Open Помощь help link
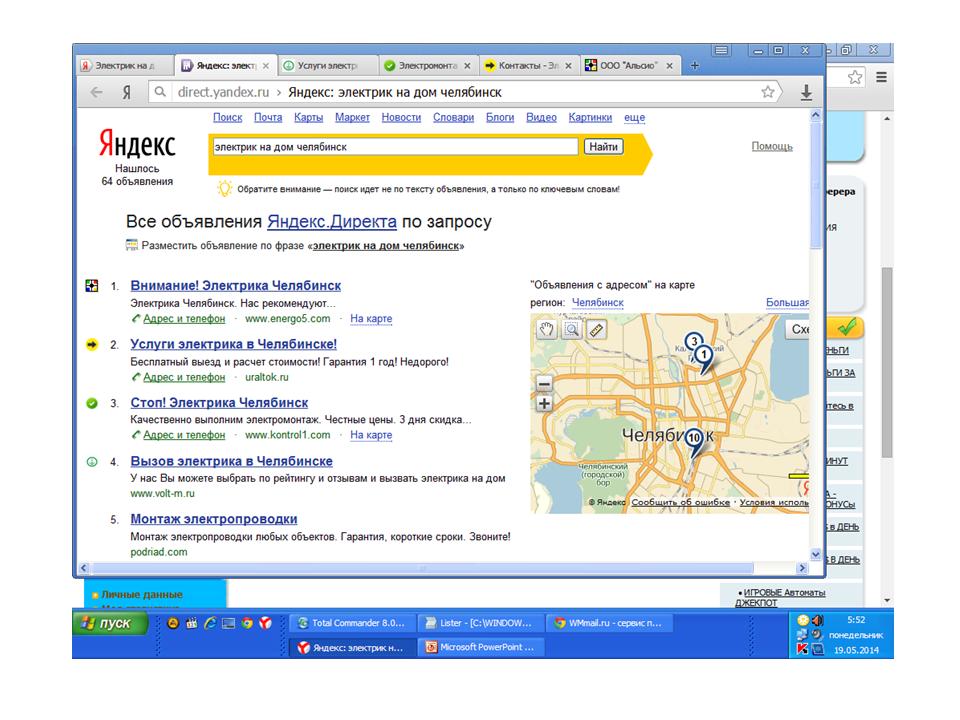This screenshot has height=720, width=960. (x=772, y=146)
